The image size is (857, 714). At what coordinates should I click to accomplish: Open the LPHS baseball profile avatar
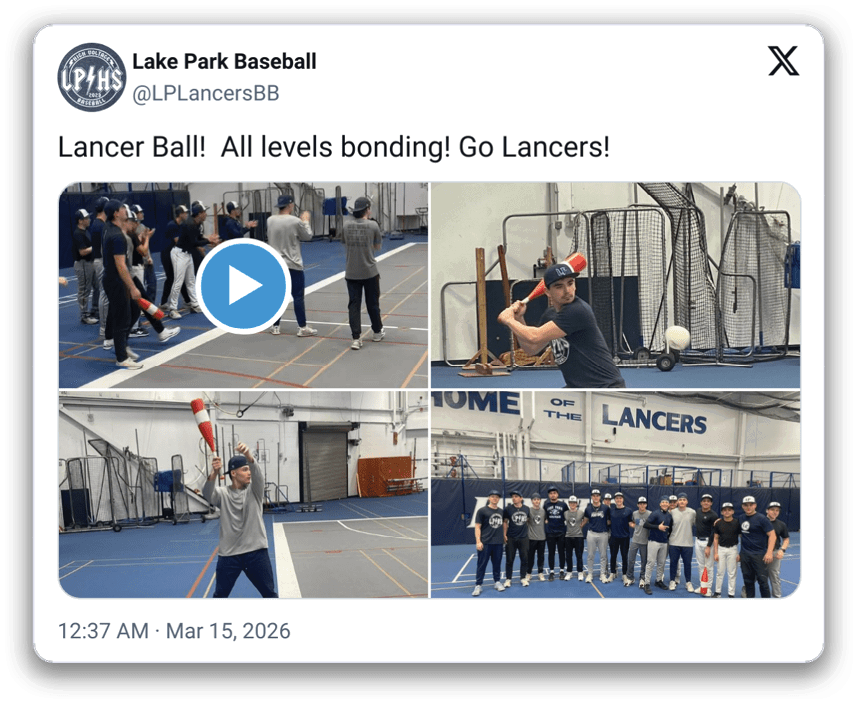coord(91,77)
